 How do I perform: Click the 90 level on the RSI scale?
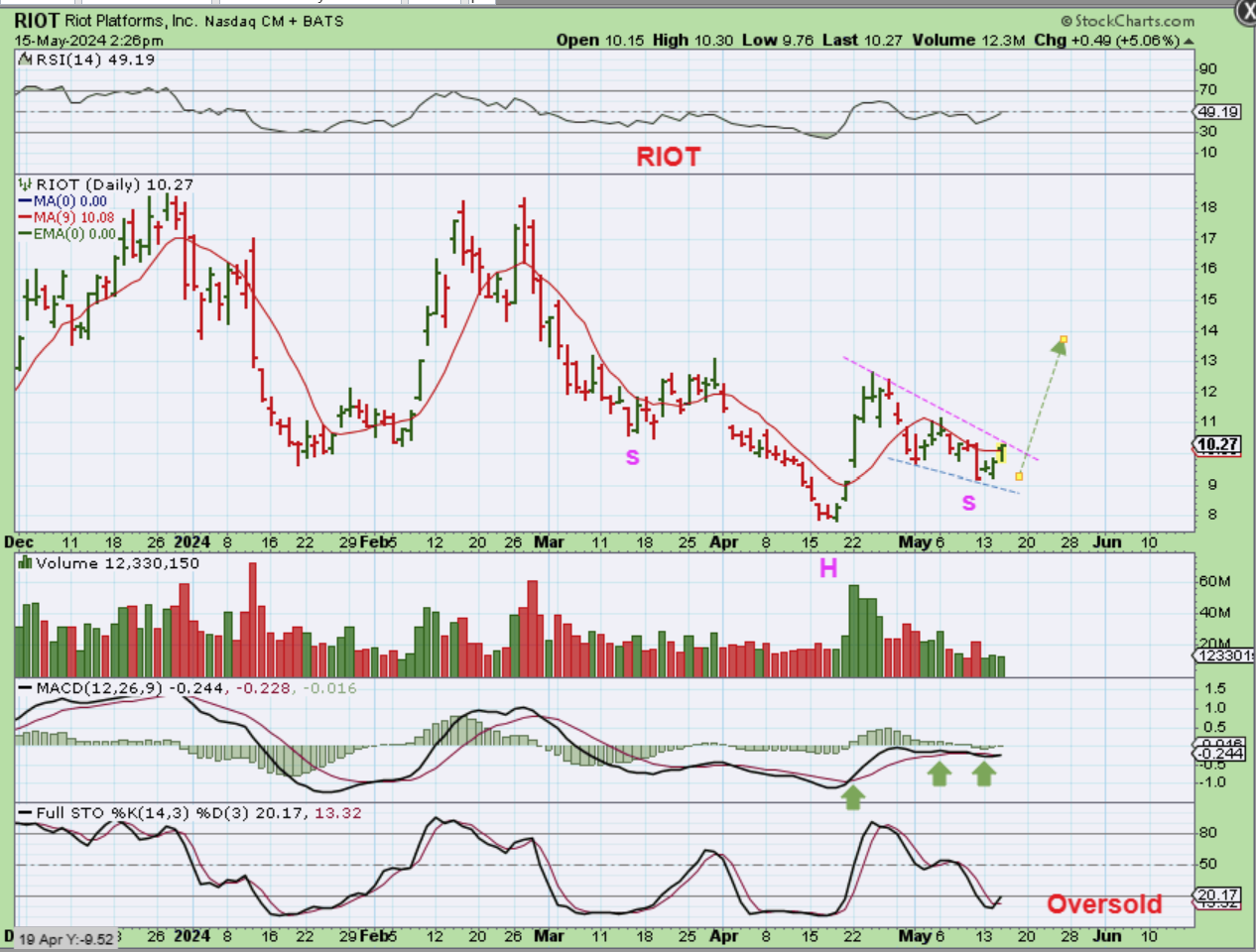pyautogui.click(x=1207, y=68)
